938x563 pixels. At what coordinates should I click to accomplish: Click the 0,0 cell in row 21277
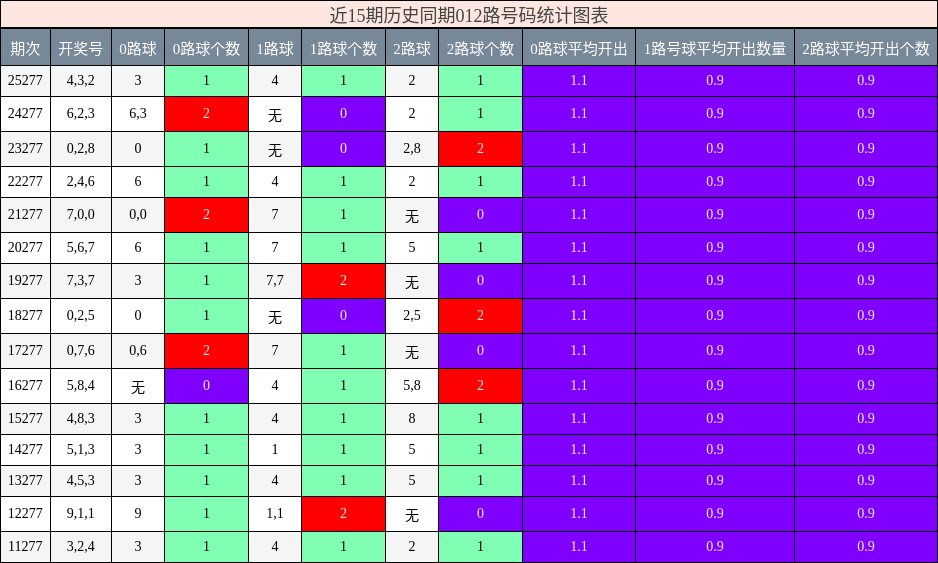tap(138, 215)
